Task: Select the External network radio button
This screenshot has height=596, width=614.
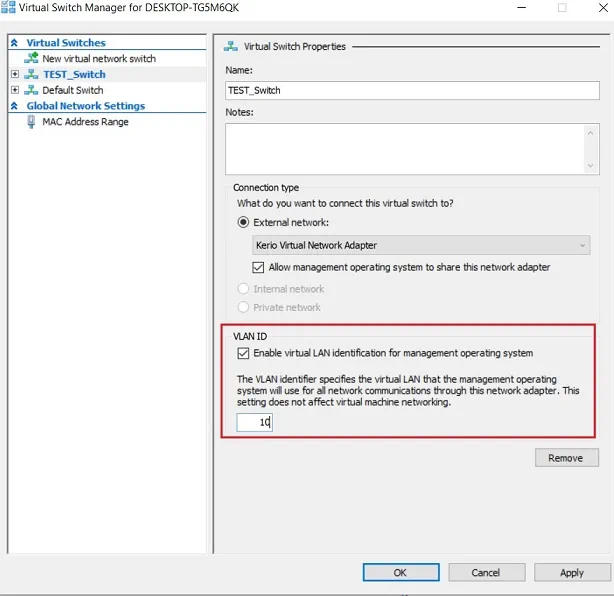Action: pyautogui.click(x=243, y=222)
